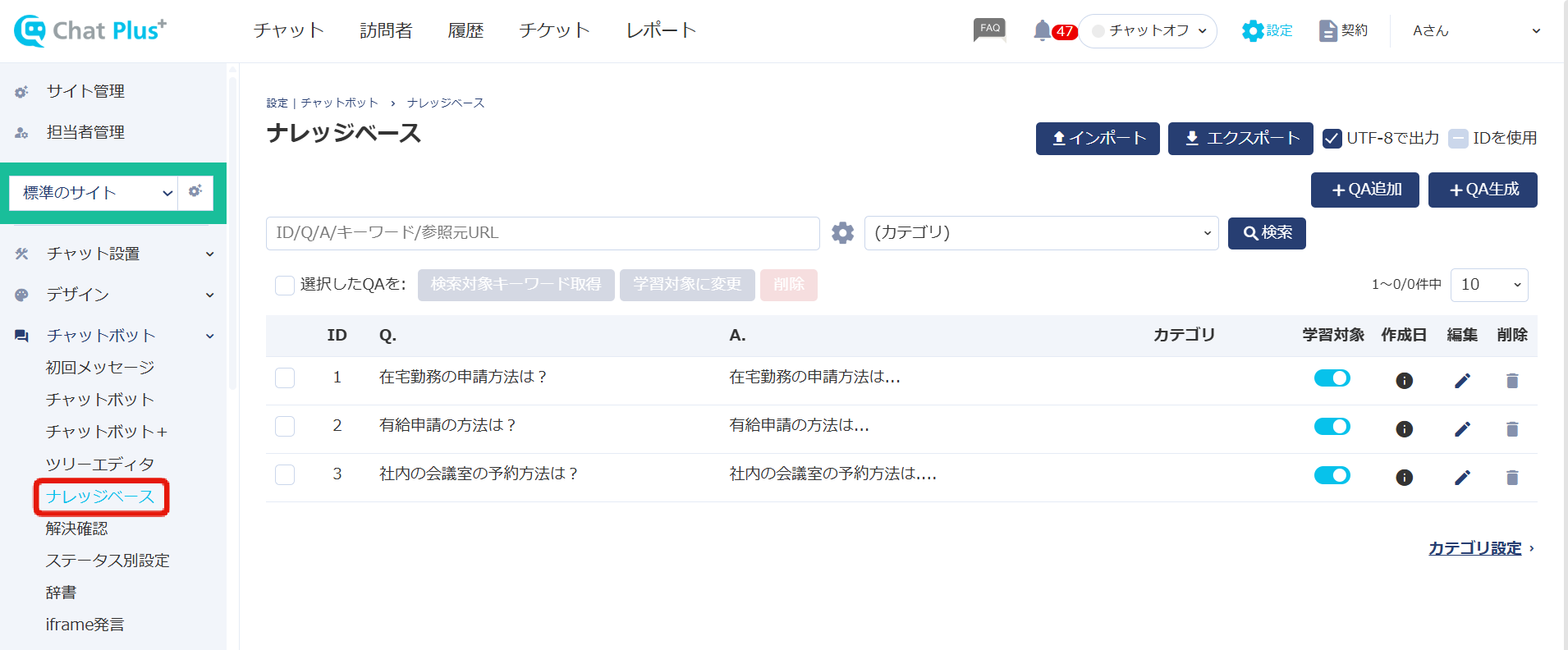Viewport: 1568px width, 650px height.
Task: Check the select-all 選択したQAを checkbox
Action: coord(285,285)
